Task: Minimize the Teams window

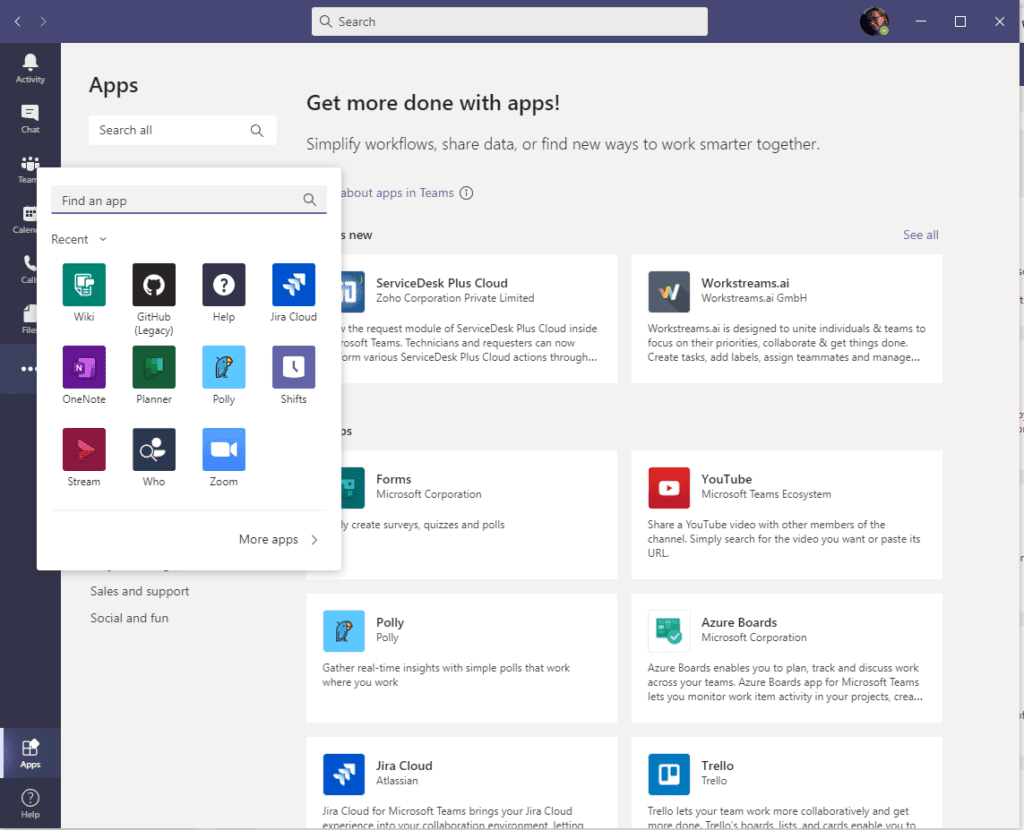Action: (x=921, y=22)
